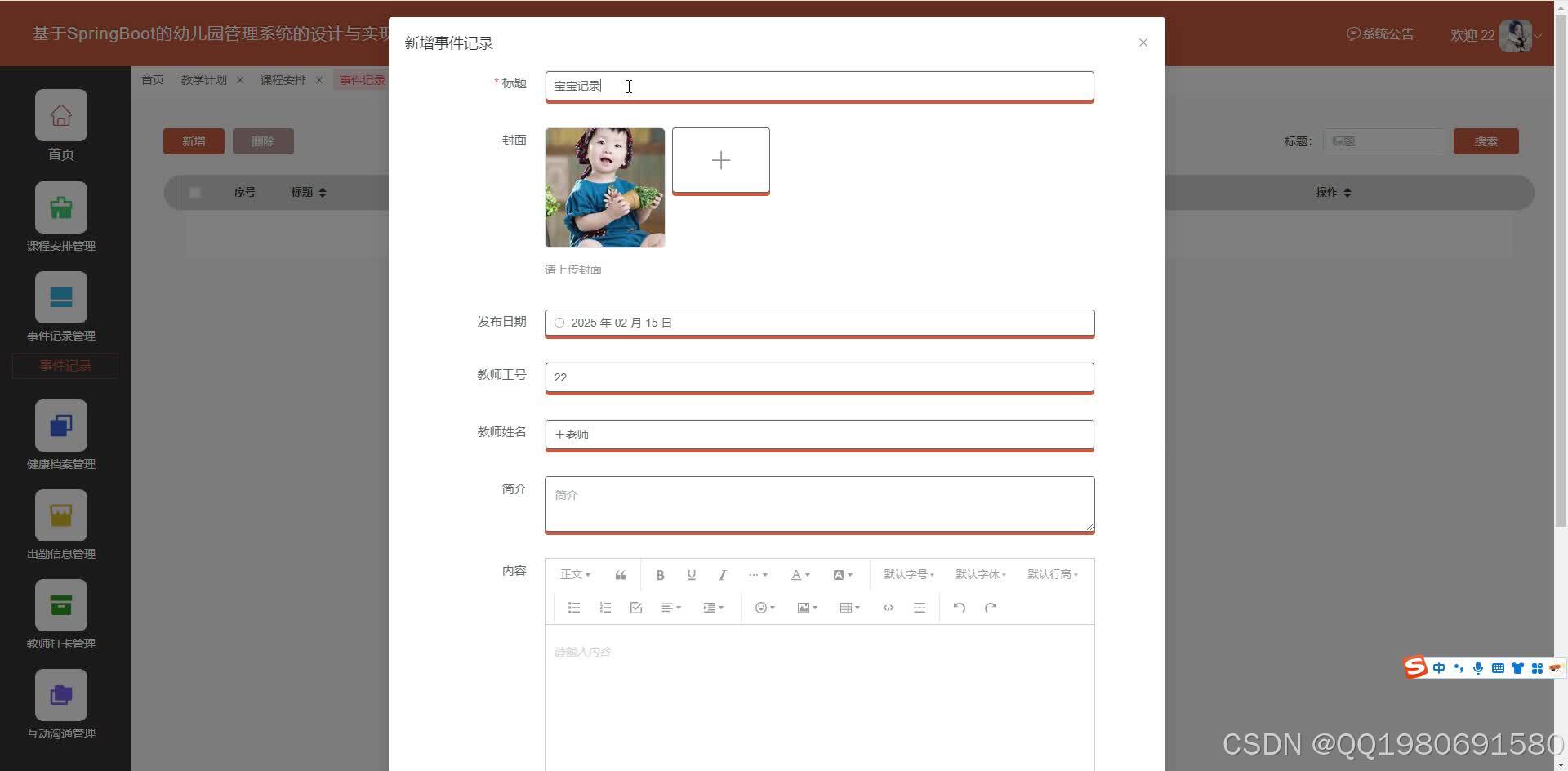Open the 默认字号 font size dropdown
Screen dimensions: 1568x771
[908, 574]
